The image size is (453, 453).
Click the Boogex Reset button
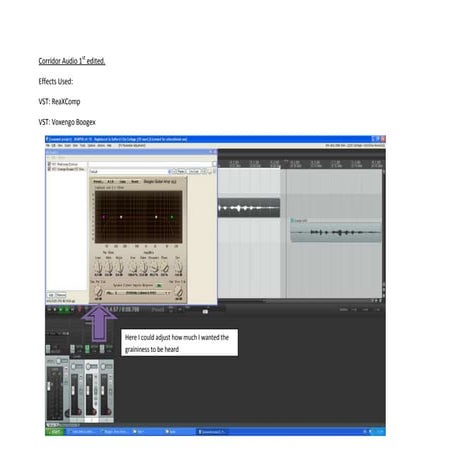tap(135, 182)
